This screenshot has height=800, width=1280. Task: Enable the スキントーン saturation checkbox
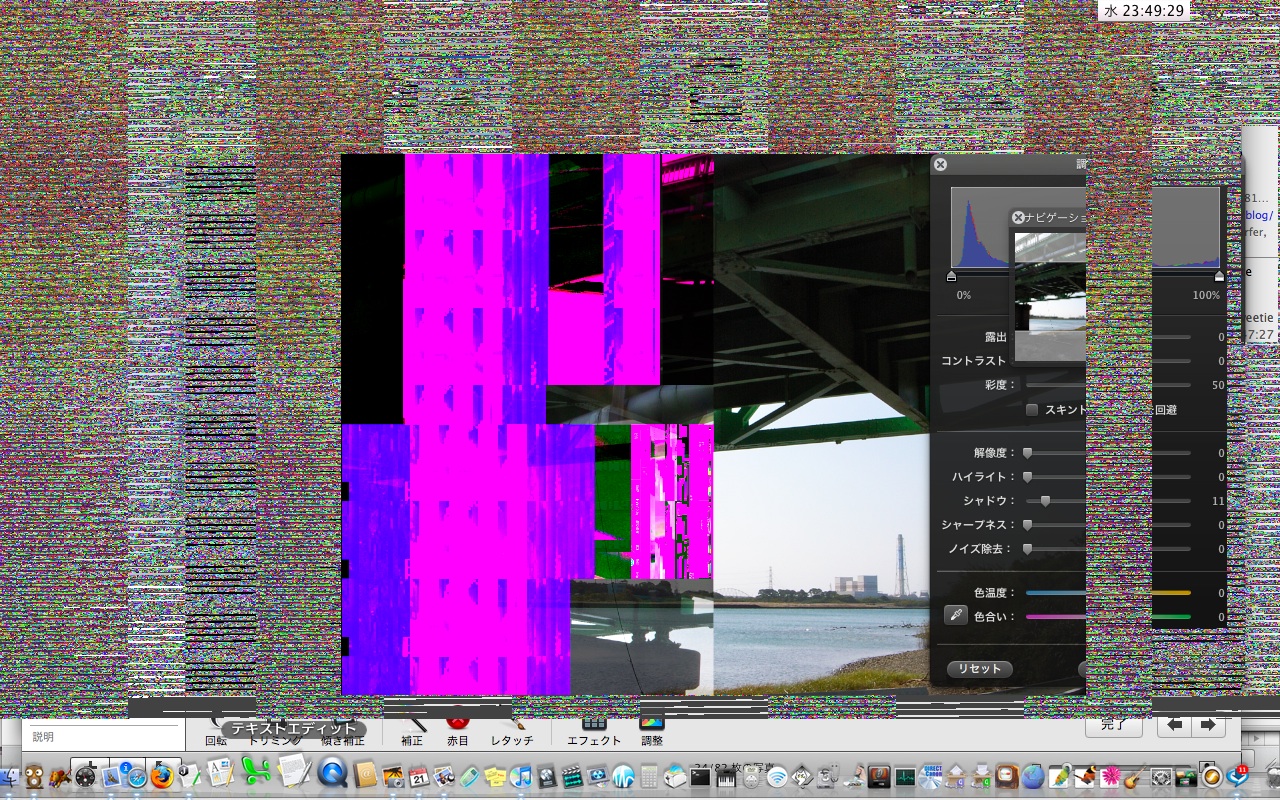coord(1032,409)
